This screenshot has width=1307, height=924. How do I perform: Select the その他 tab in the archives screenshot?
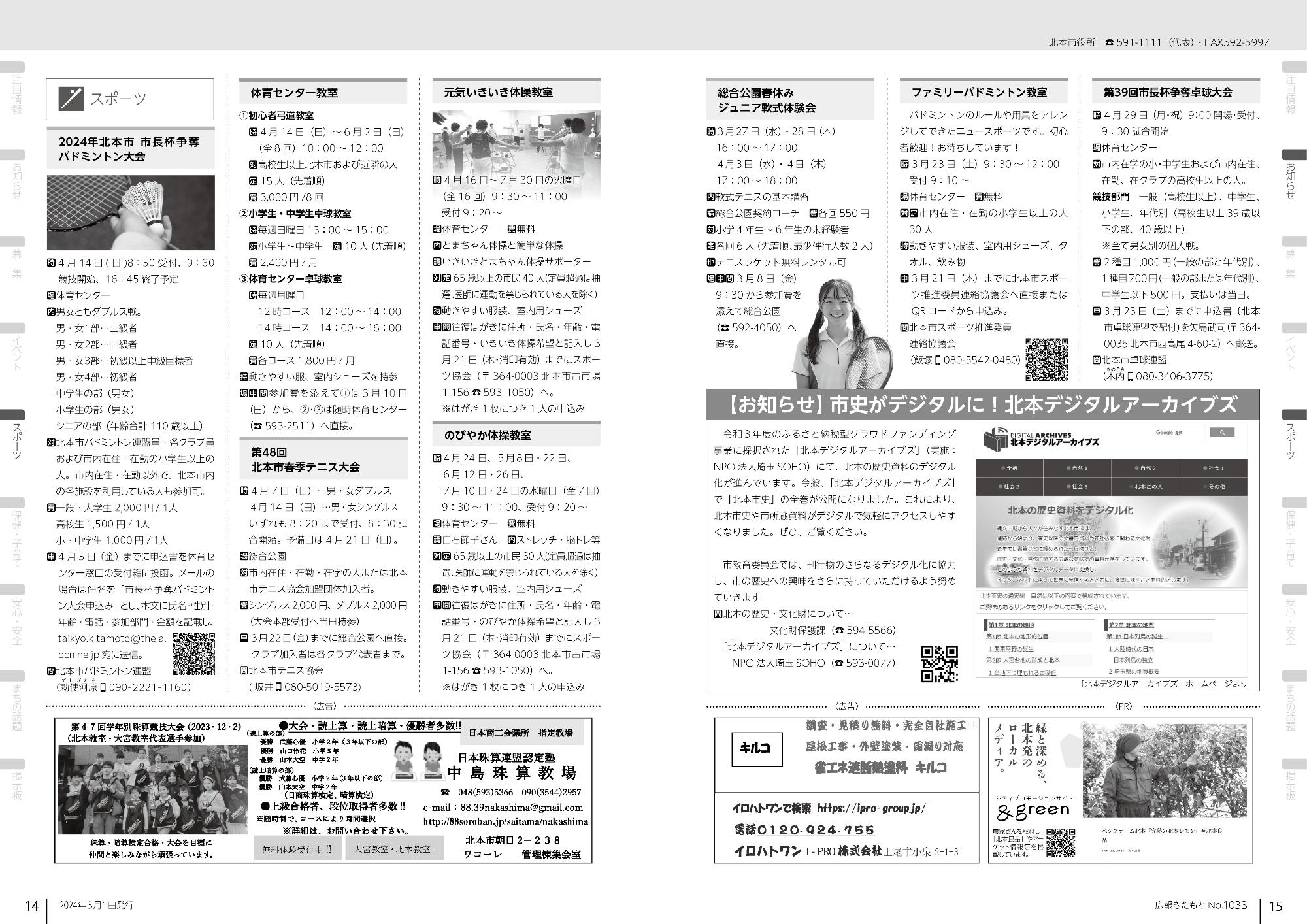coord(1214,487)
